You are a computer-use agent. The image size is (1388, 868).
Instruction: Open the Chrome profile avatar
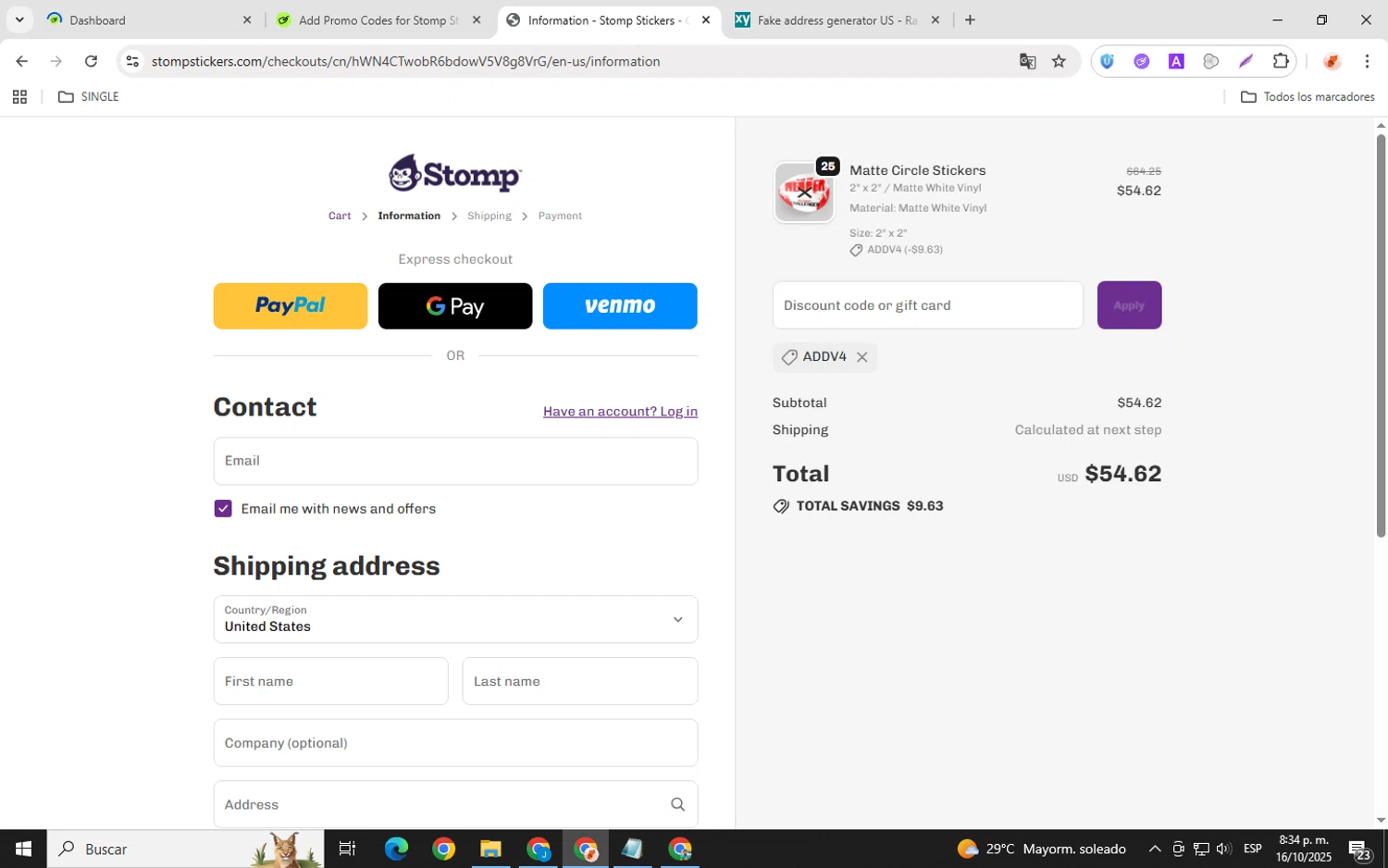(x=1332, y=61)
